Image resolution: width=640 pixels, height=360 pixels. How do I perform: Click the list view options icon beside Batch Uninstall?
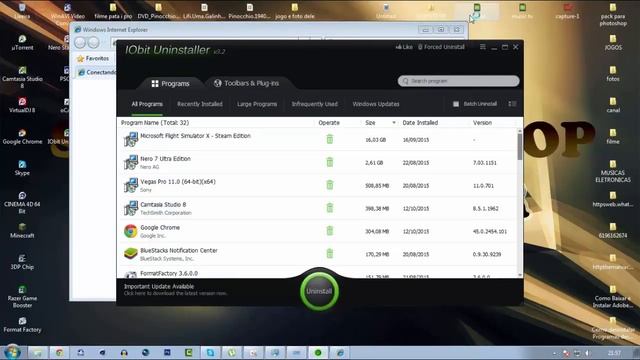(512, 104)
